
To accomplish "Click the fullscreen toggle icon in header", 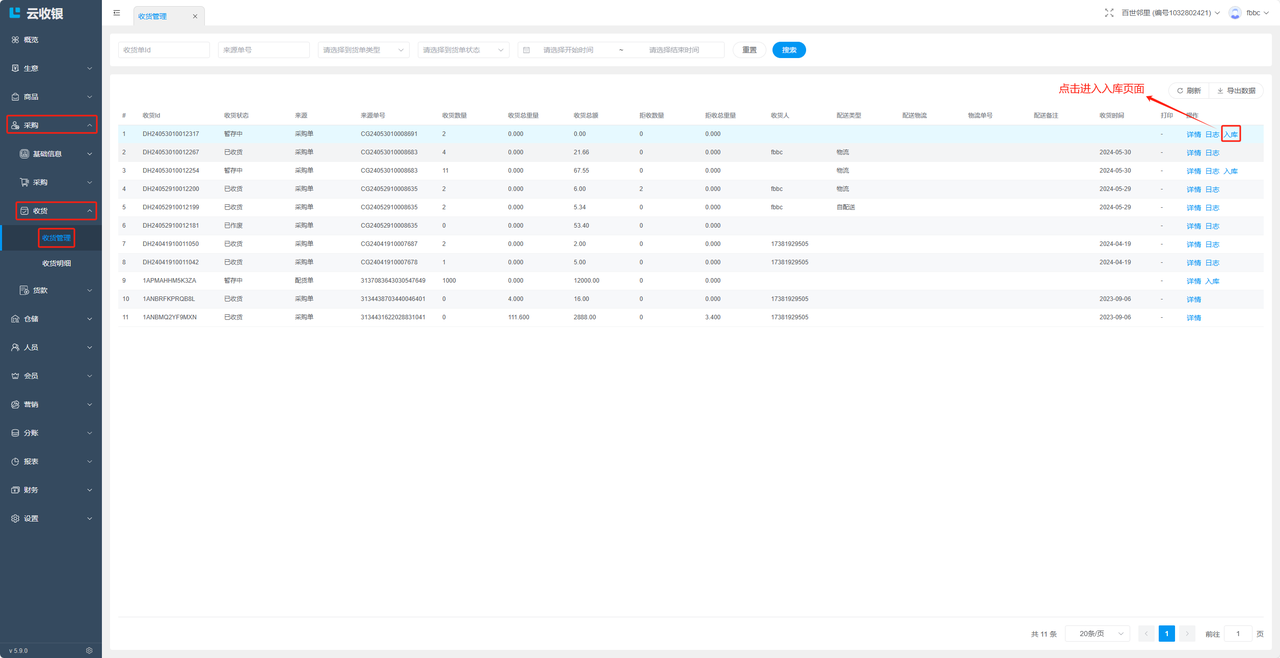I will pos(1109,13).
